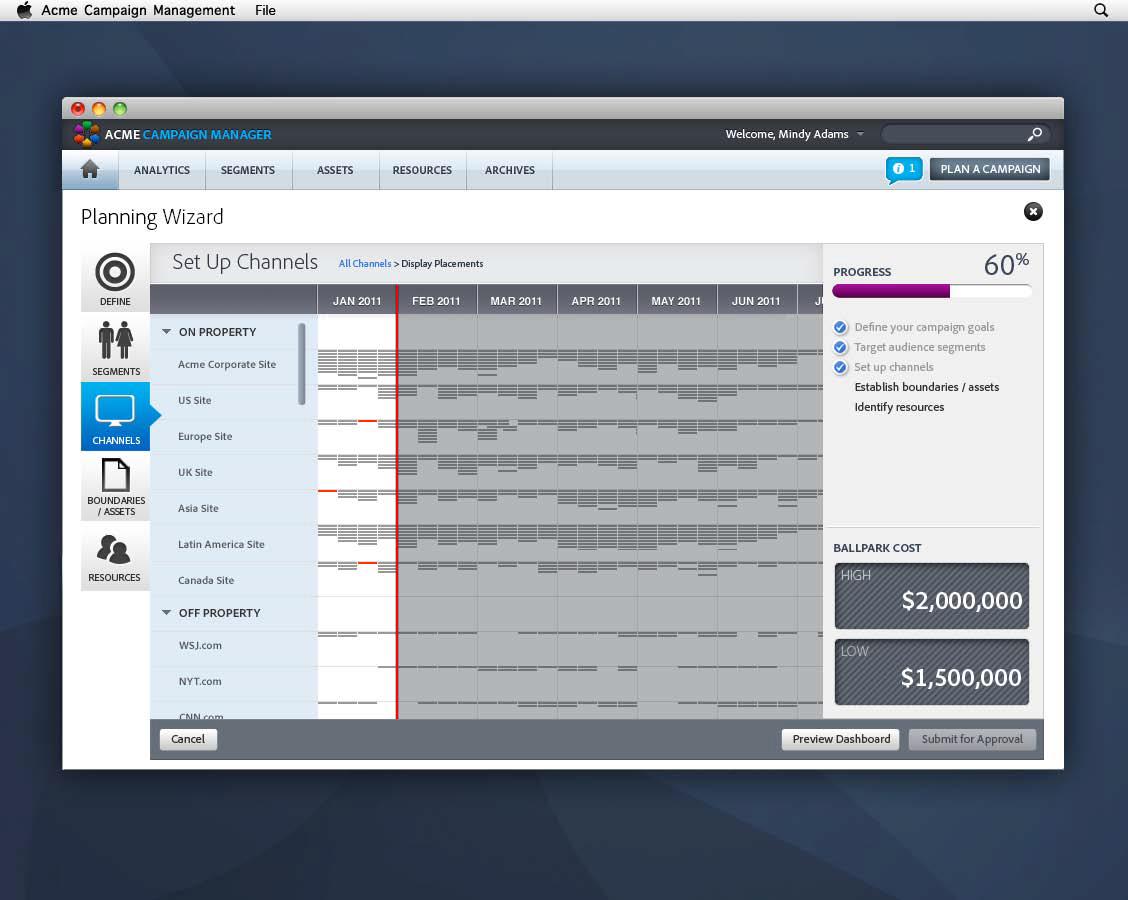Click the JUN 2011 column header
This screenshot has height=900, width=1128.
755,301
